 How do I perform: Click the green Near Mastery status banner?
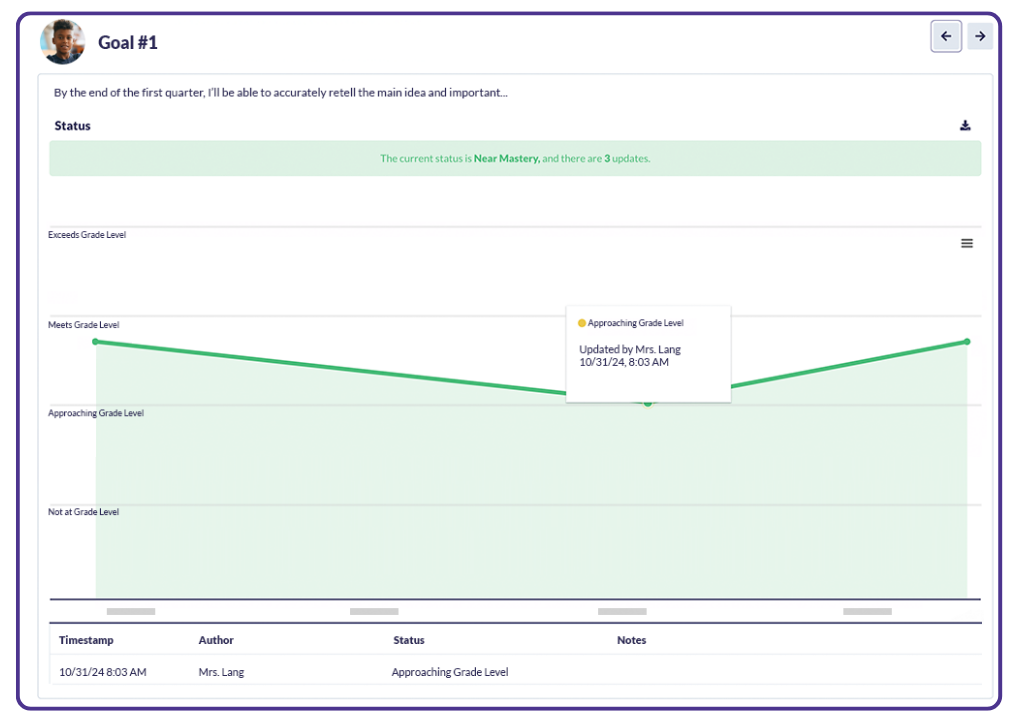pyautogui.click(x=515, y=158)
